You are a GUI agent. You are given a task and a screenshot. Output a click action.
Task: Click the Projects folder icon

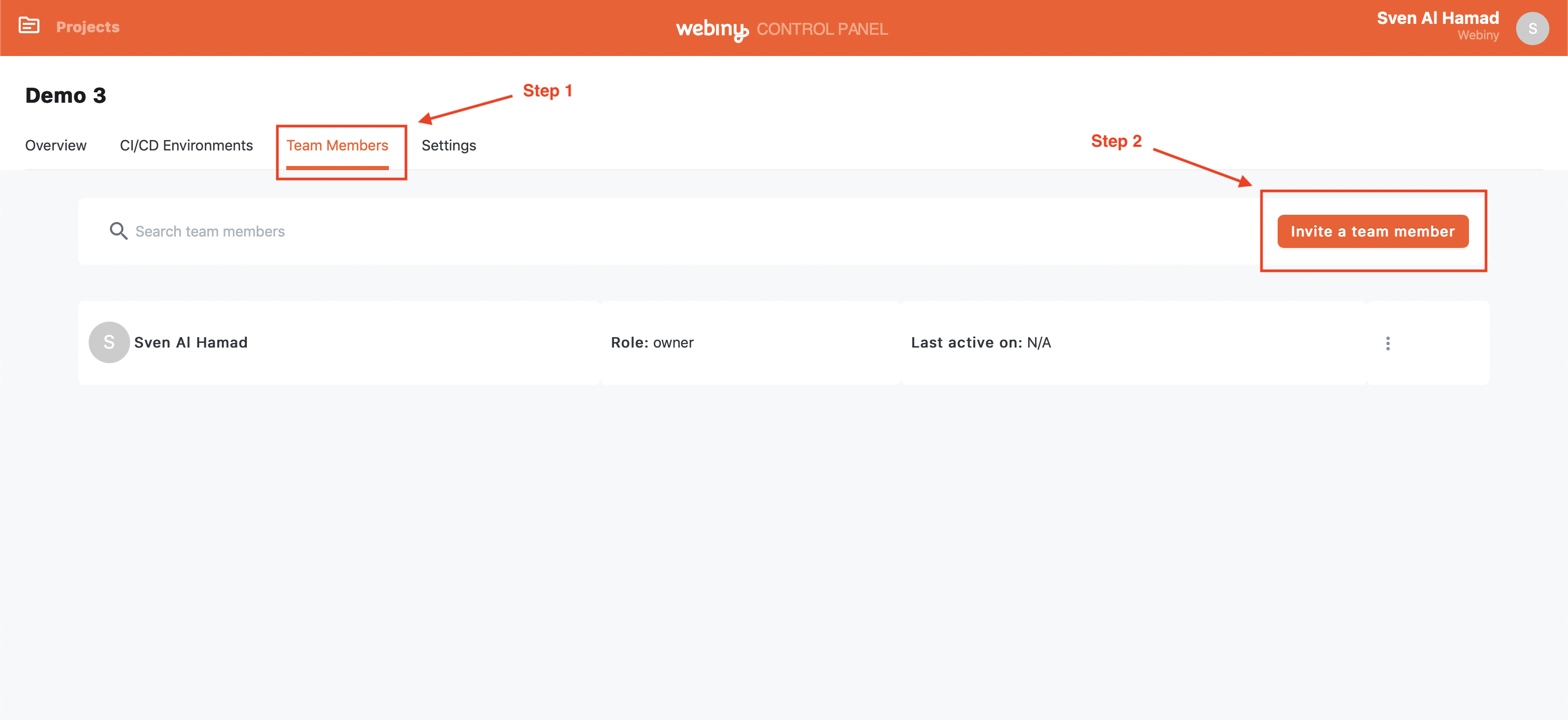(29, 25)
